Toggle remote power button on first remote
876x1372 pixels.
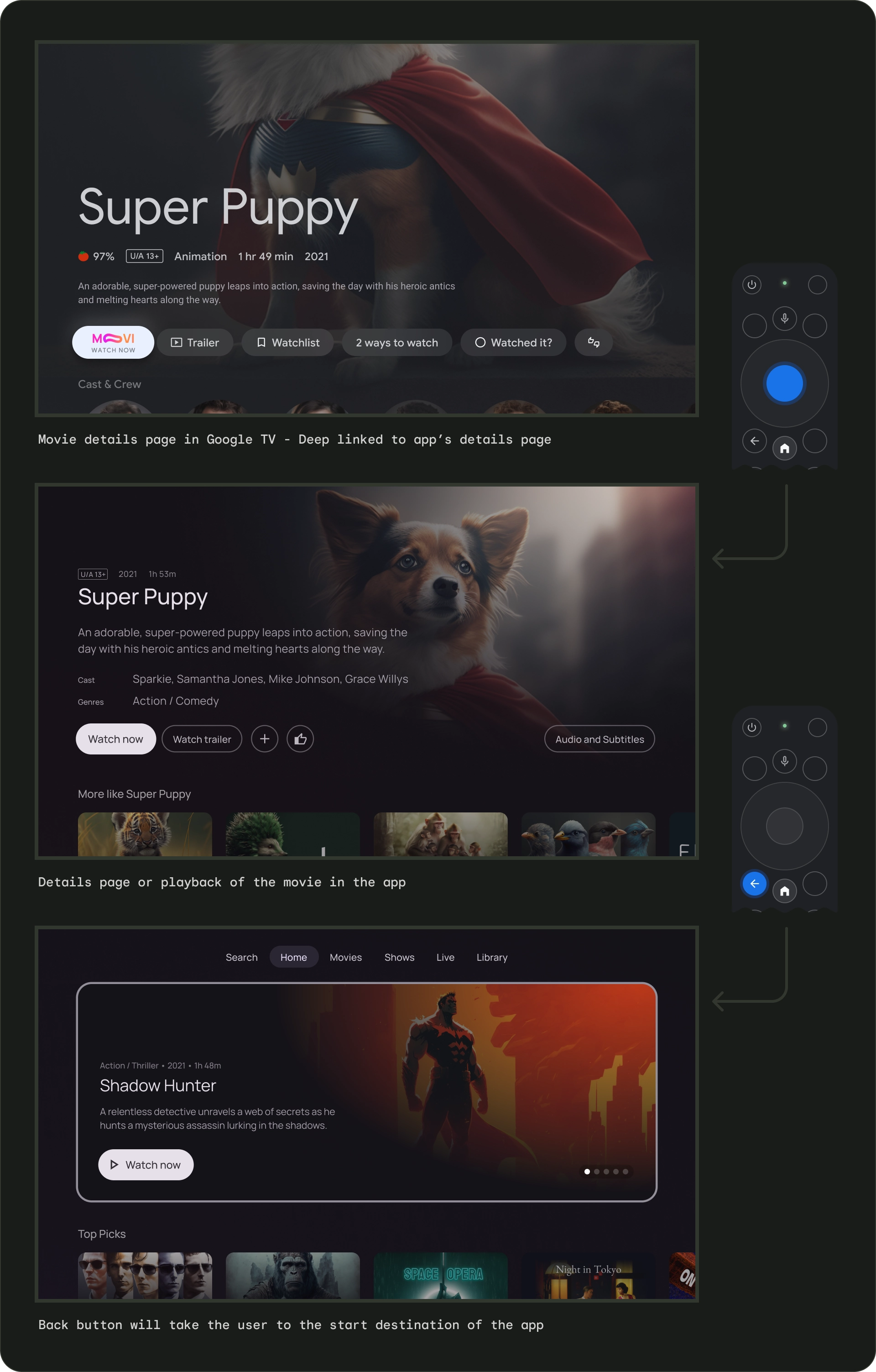pos(752,284)
